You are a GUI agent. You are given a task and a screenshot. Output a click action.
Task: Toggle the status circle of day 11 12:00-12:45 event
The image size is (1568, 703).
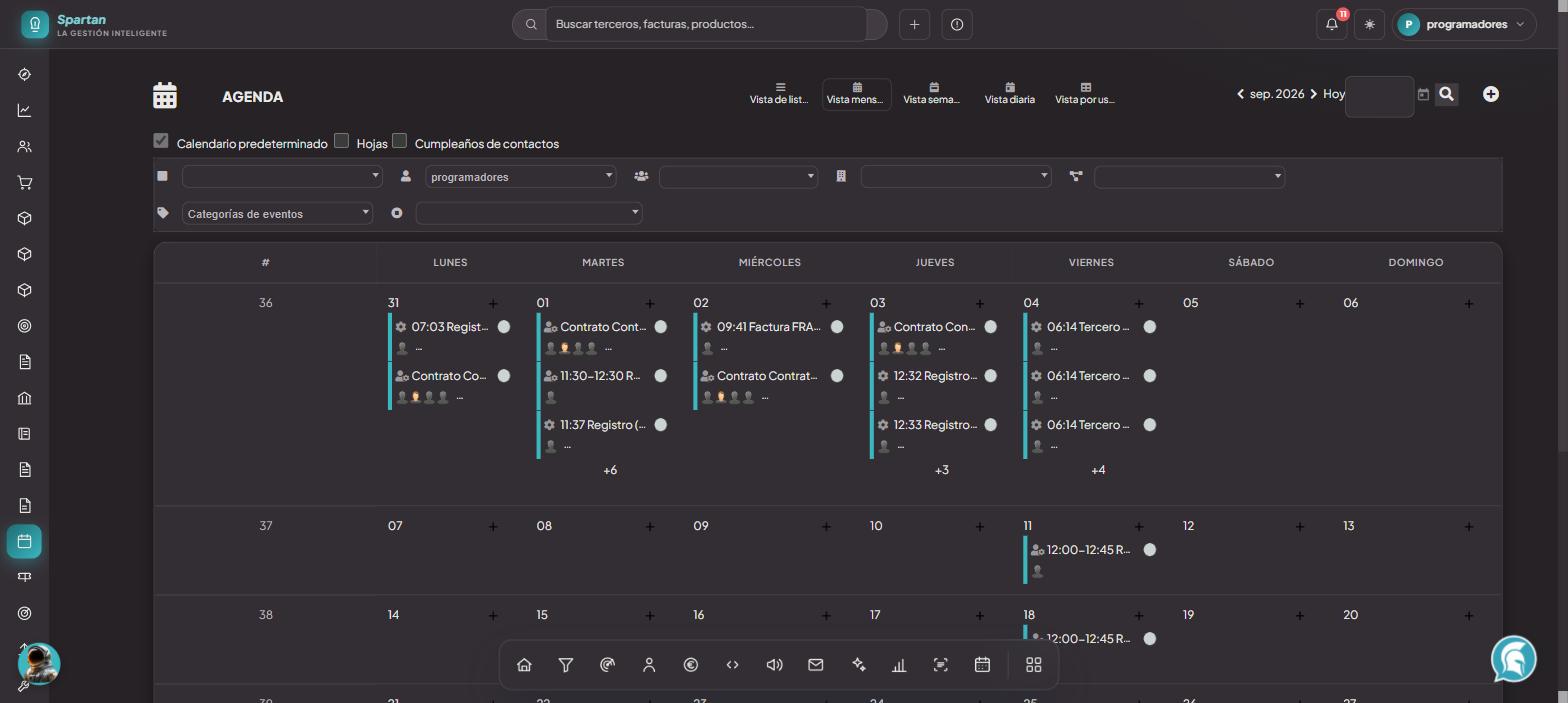tap(1150, 550)
